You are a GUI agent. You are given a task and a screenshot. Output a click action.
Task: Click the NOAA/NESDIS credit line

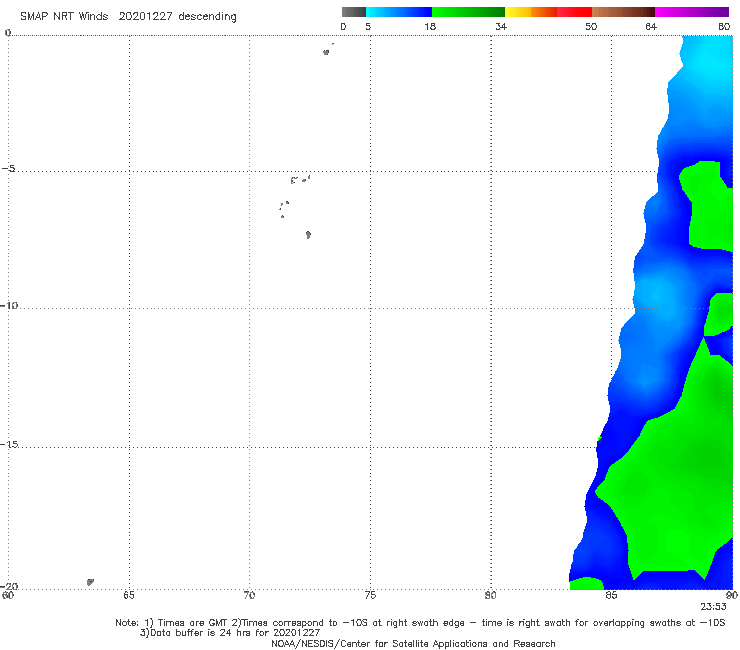pyautogui.click(x=413, y=643)
